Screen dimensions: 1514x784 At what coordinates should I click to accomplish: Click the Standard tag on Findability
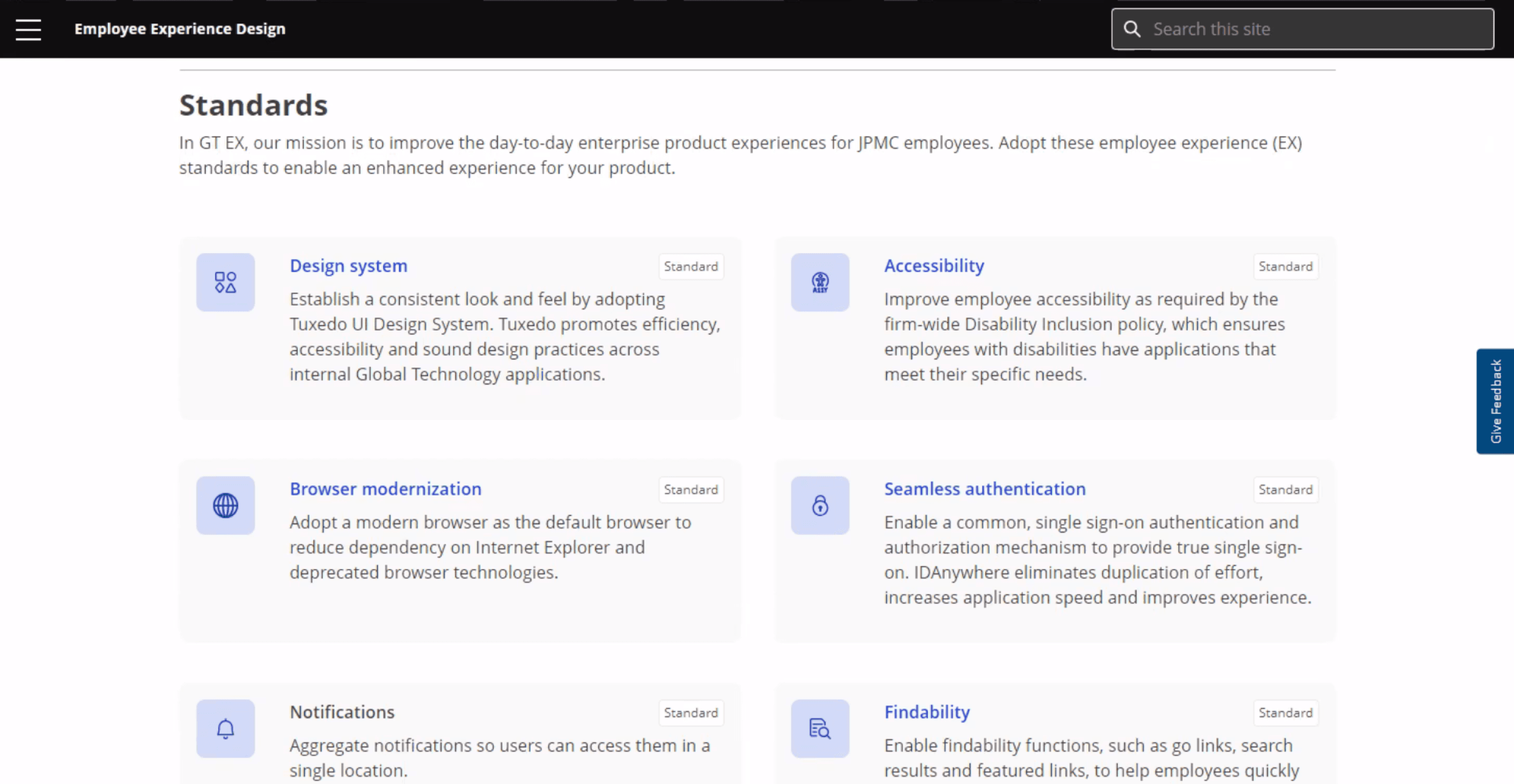(x=1285, y=713)
